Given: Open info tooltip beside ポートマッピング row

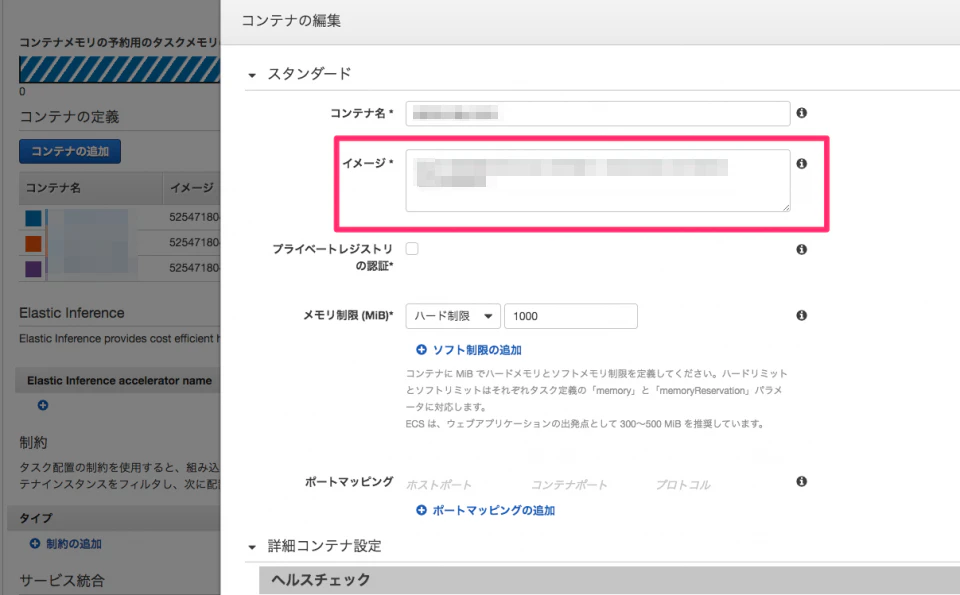Looking at the screenshot, I should 801,481.
